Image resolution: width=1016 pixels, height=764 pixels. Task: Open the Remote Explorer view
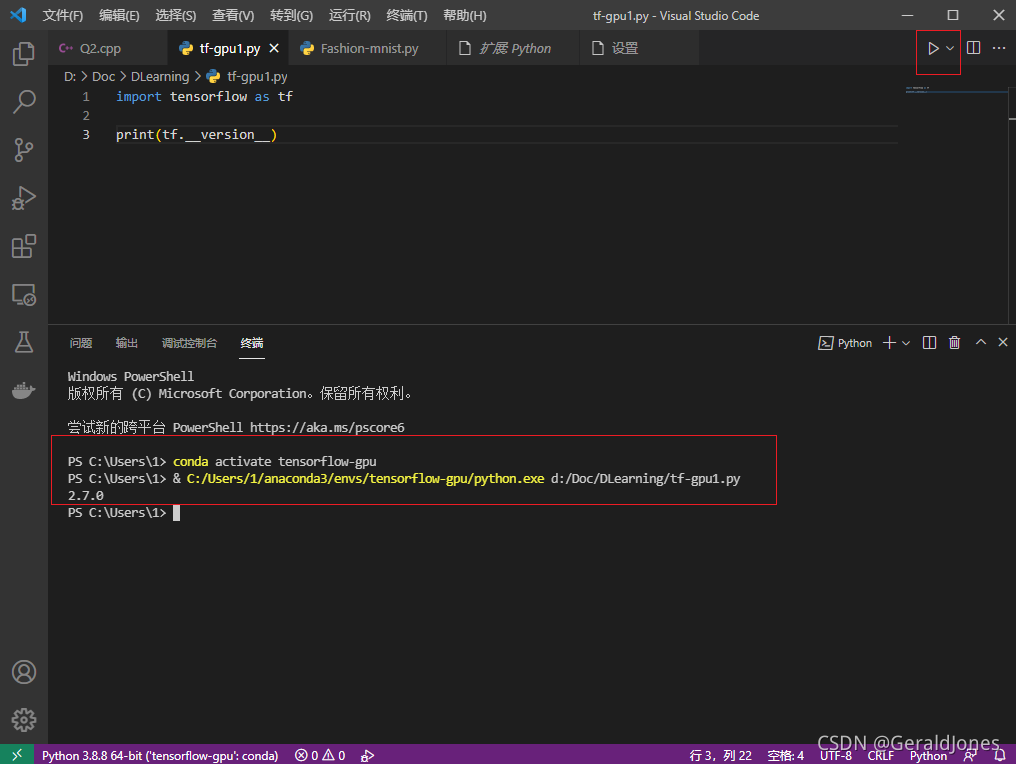coord(24,295)
